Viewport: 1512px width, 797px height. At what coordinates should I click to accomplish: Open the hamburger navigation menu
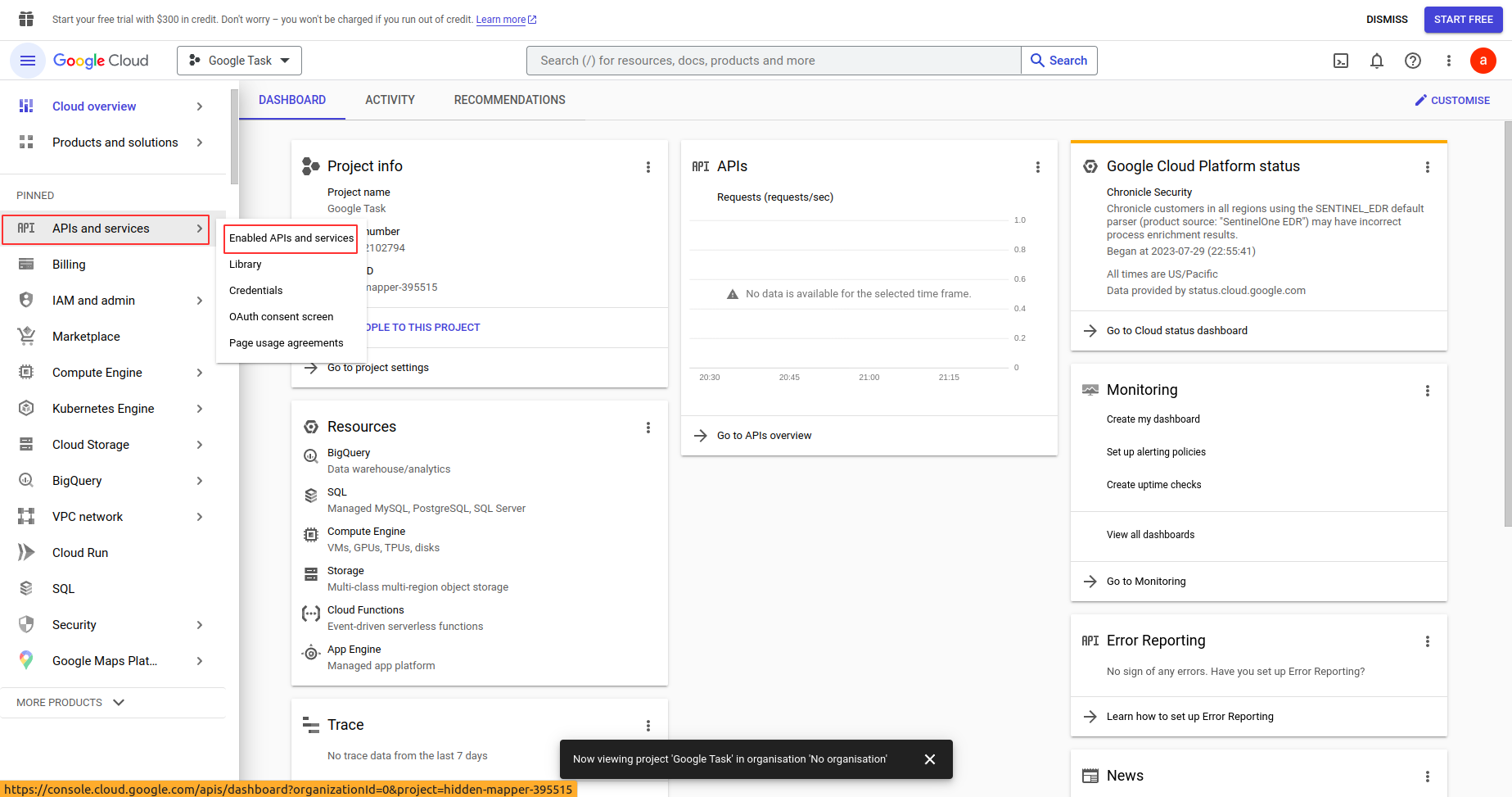pos(27,61)
